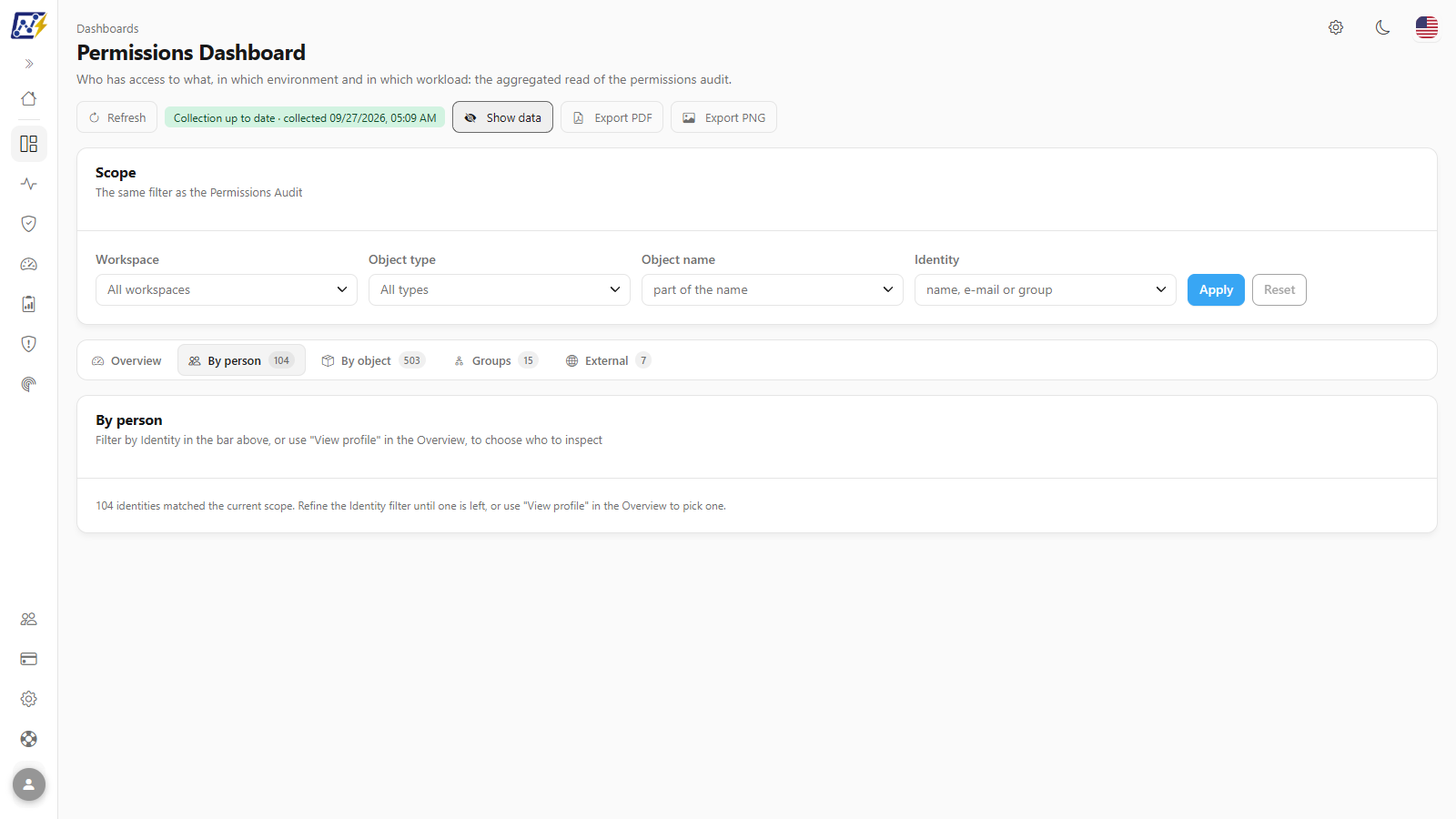
Task: Open the shield exclamation alert icon
Action: pos(29,344)
